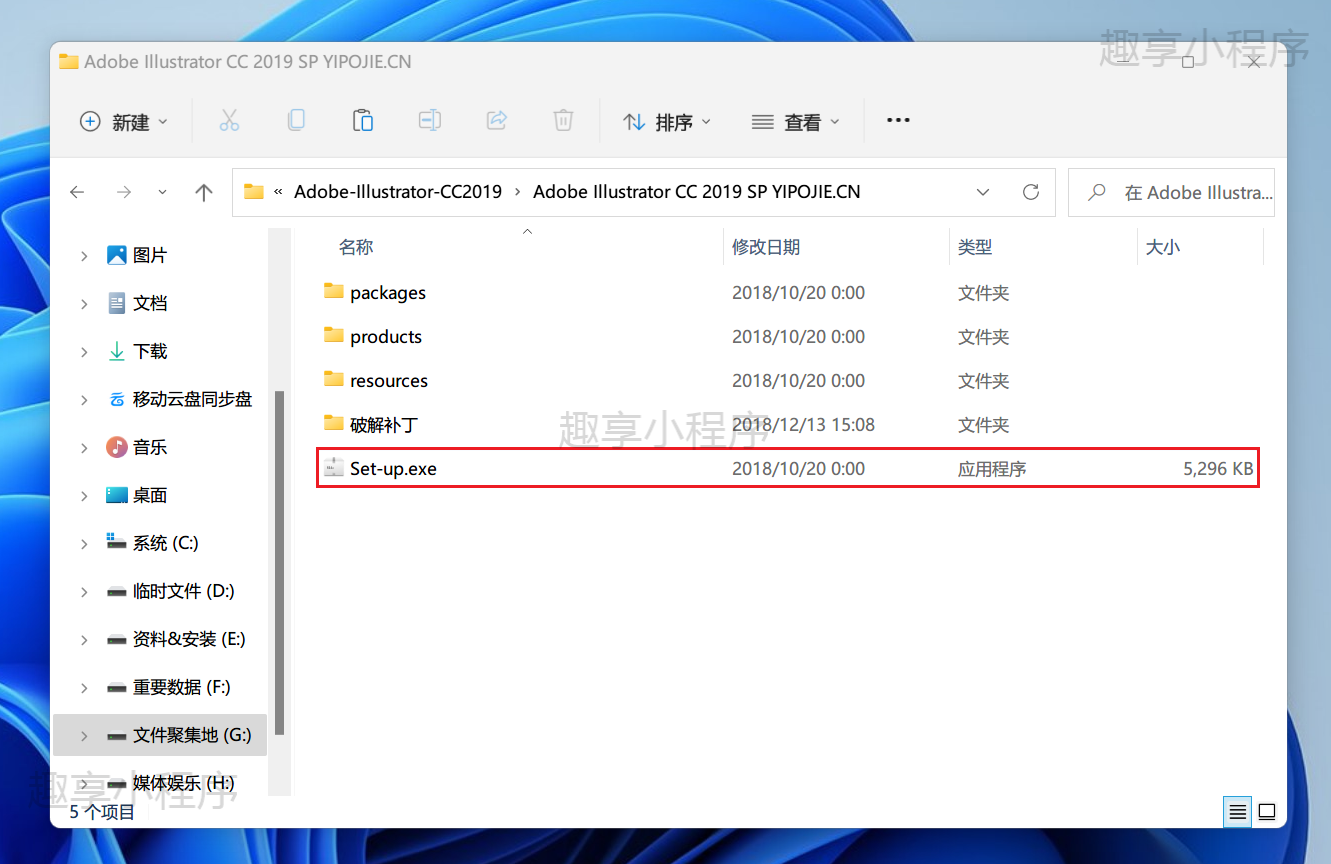Select the packages folder name
Screen dimensions: 1331x864
click(x=388, y=292)
